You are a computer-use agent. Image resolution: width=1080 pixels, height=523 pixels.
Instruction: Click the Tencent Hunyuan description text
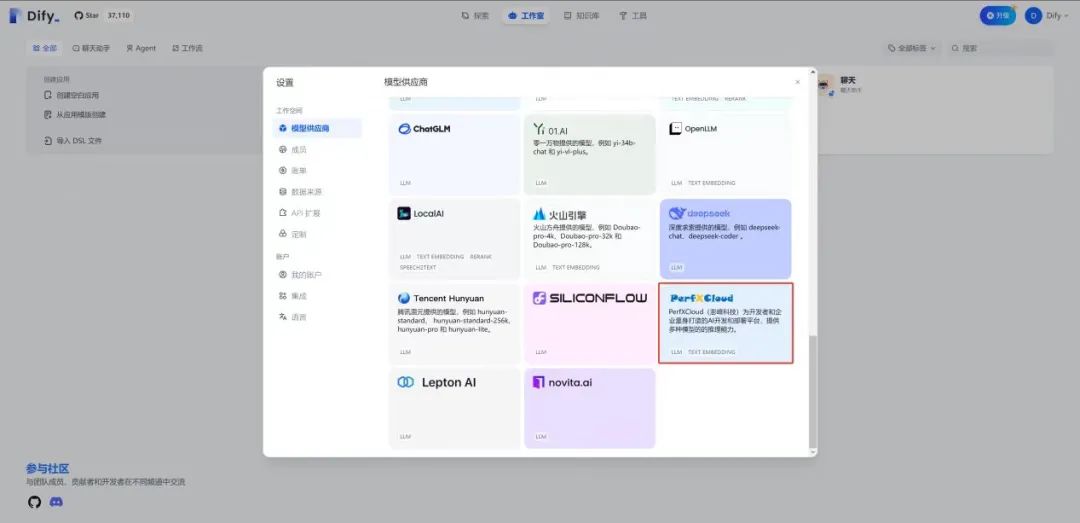453,321
